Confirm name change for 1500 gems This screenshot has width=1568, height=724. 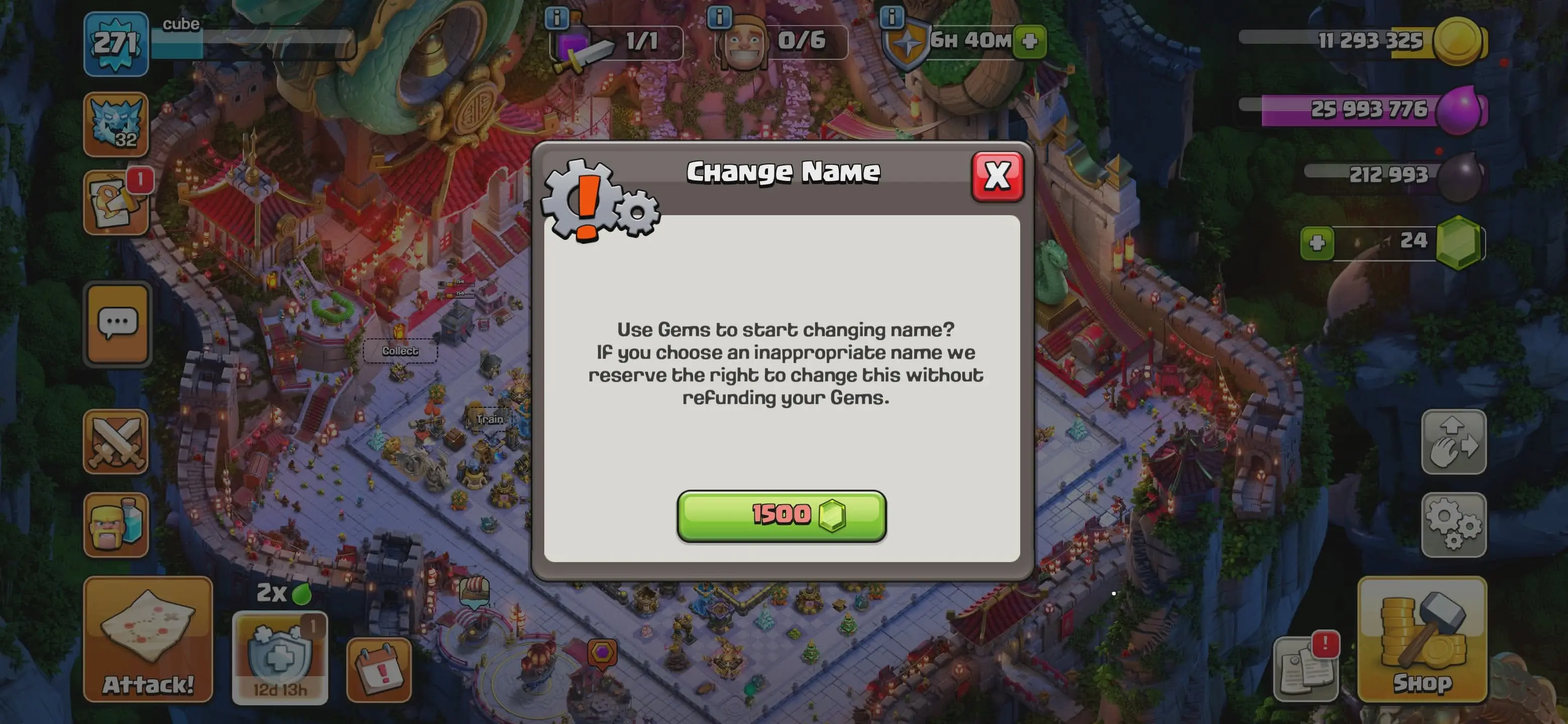[781, 515]
